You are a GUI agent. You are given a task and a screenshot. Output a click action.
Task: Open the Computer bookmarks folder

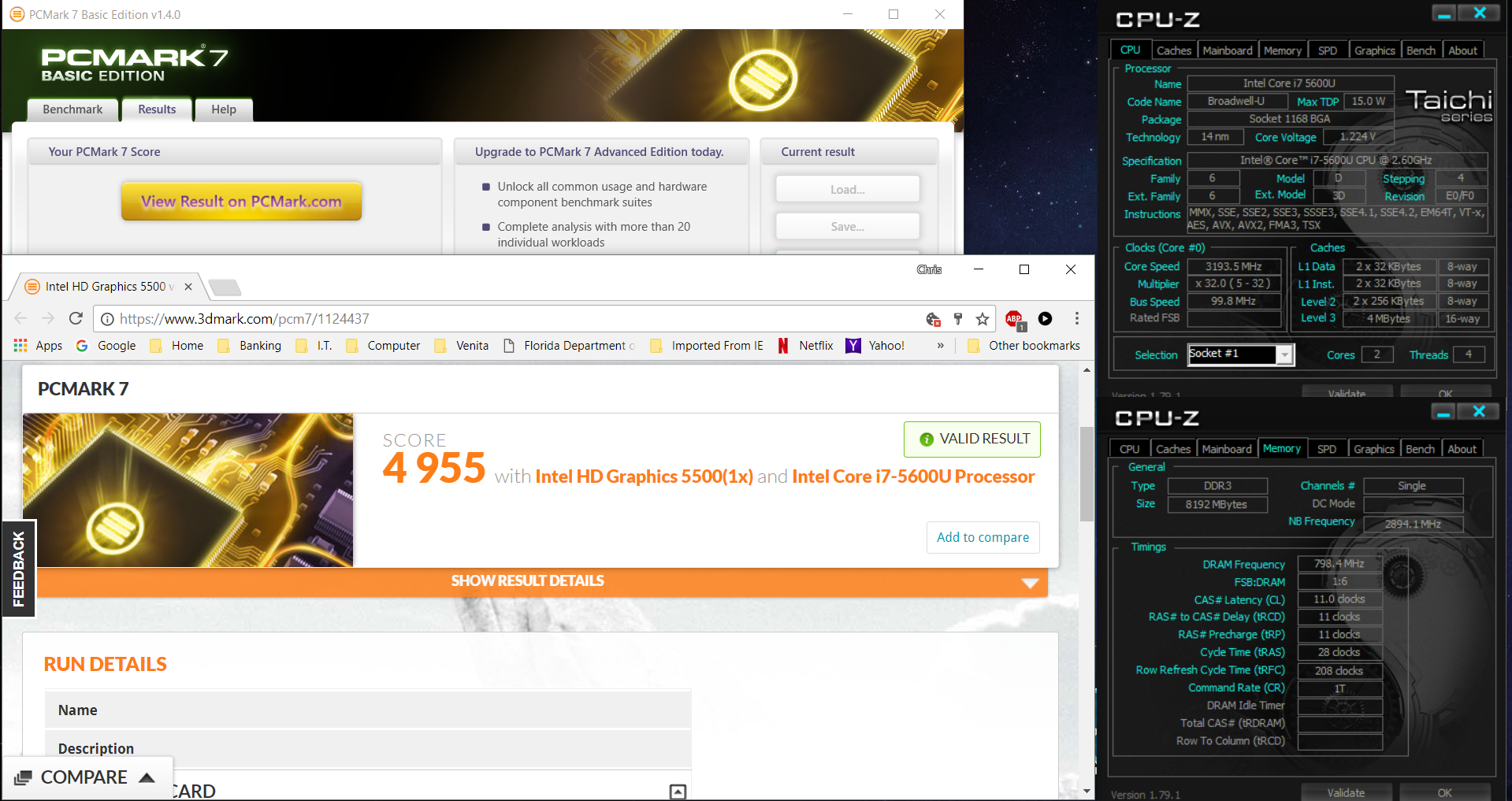coord(383,345)
